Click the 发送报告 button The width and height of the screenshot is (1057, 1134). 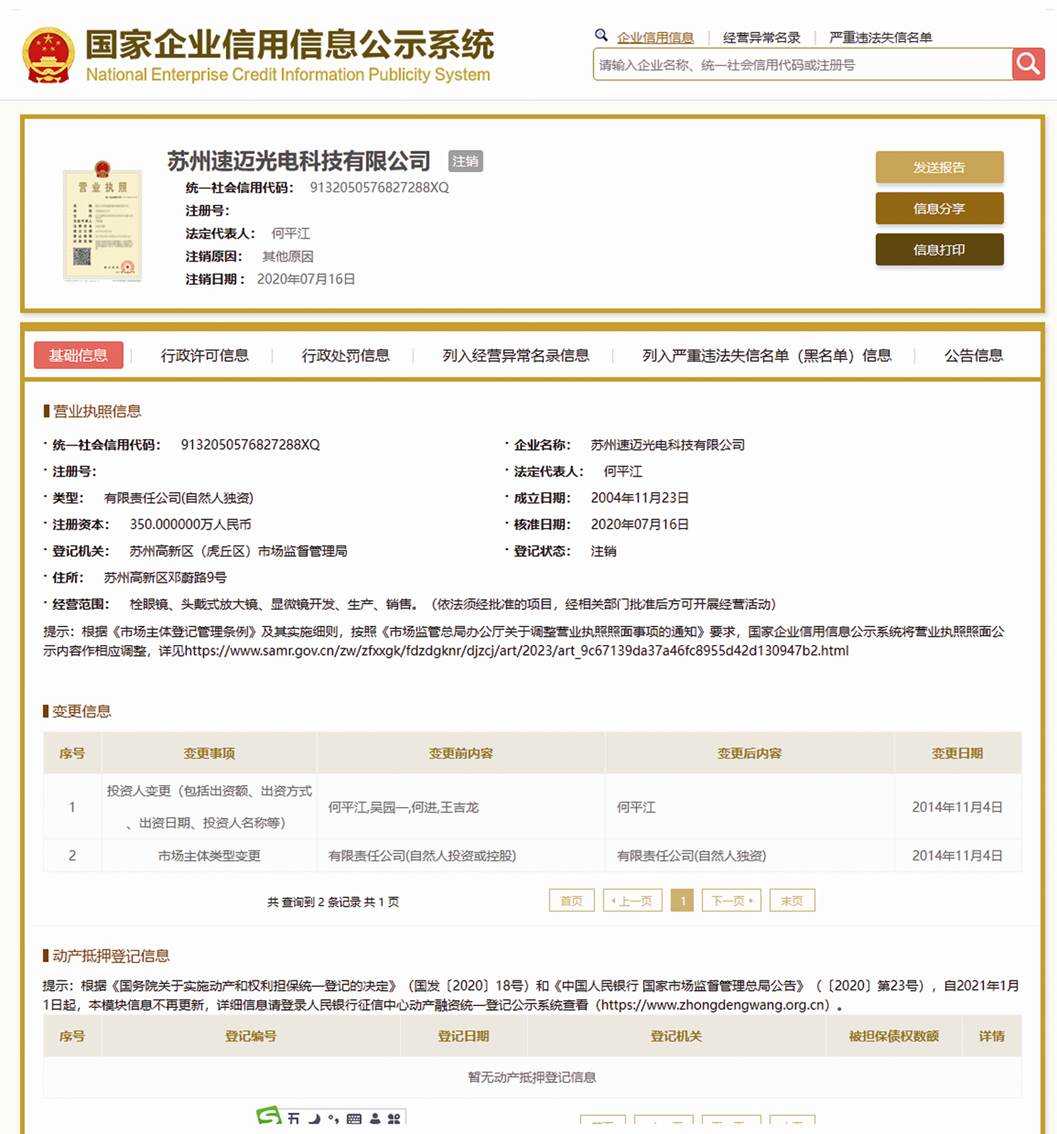pos(939,167)
